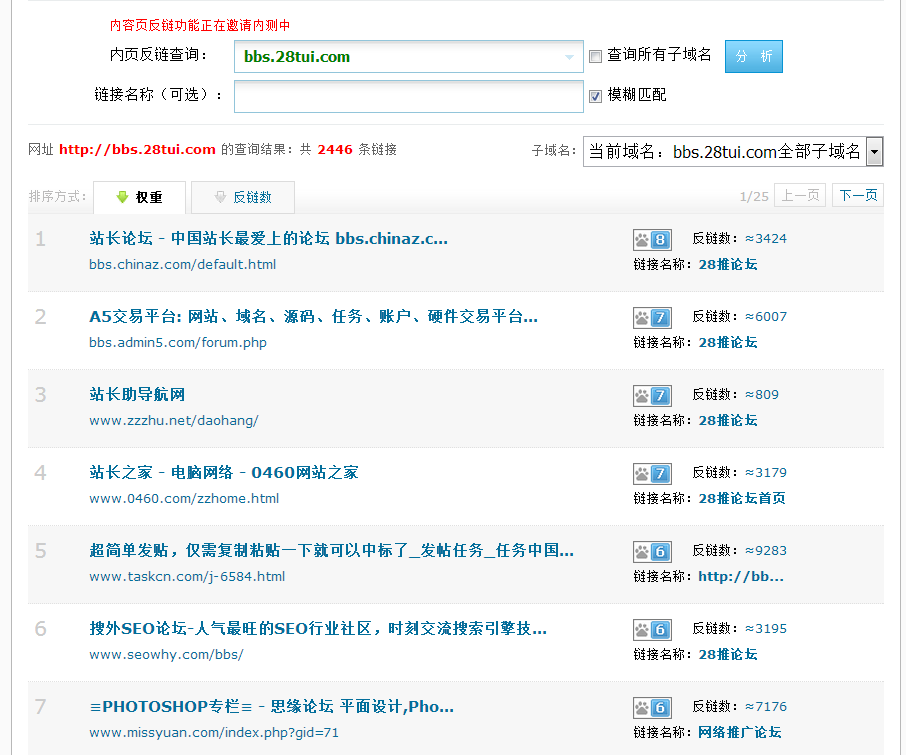Image resolution: width=906 pixels, height=755 pixels.
Task: Uncheck the 模糊匹配 checkbox
Action: (595, 96)
